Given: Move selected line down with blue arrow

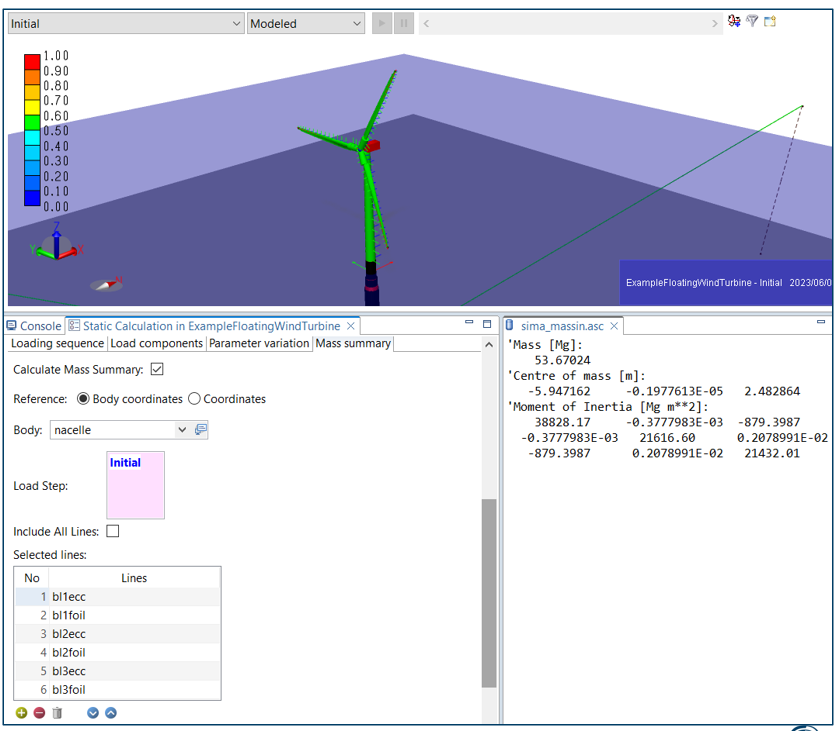Looking at the screenshot, I should (x=93, y=713).
